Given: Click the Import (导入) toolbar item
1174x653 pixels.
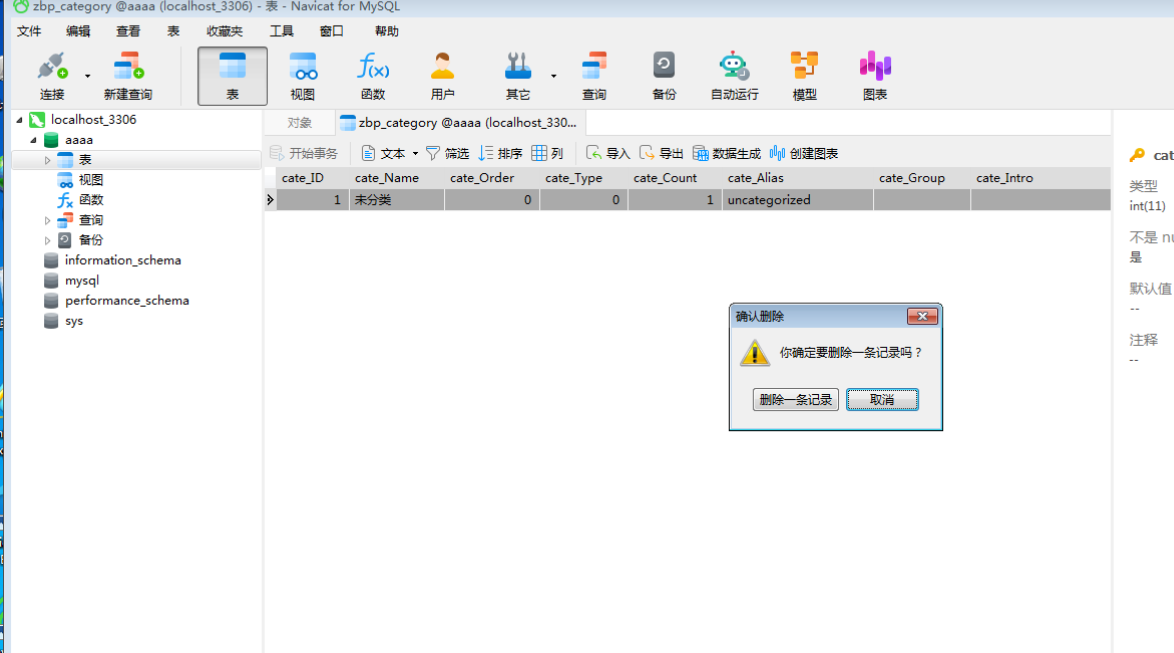Looking at the screenshot, I should click(x=607, y=154).
